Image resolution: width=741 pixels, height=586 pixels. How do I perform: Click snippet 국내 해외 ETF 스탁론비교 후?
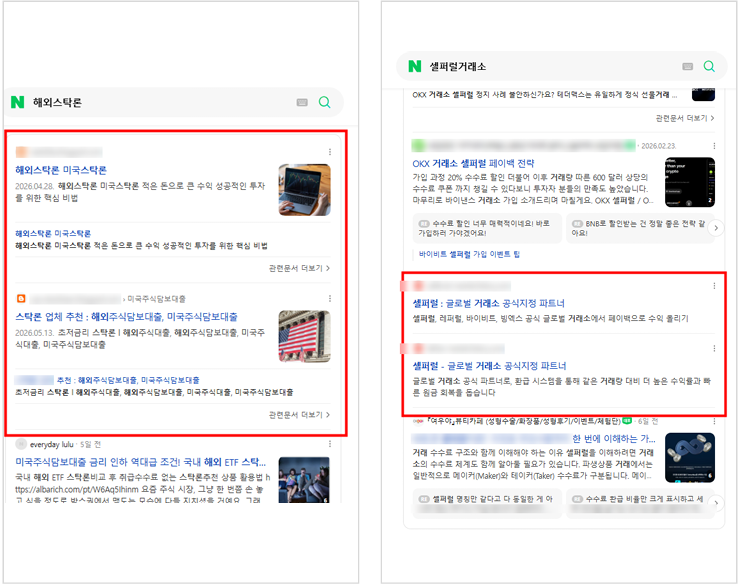(x=143, y=488)
